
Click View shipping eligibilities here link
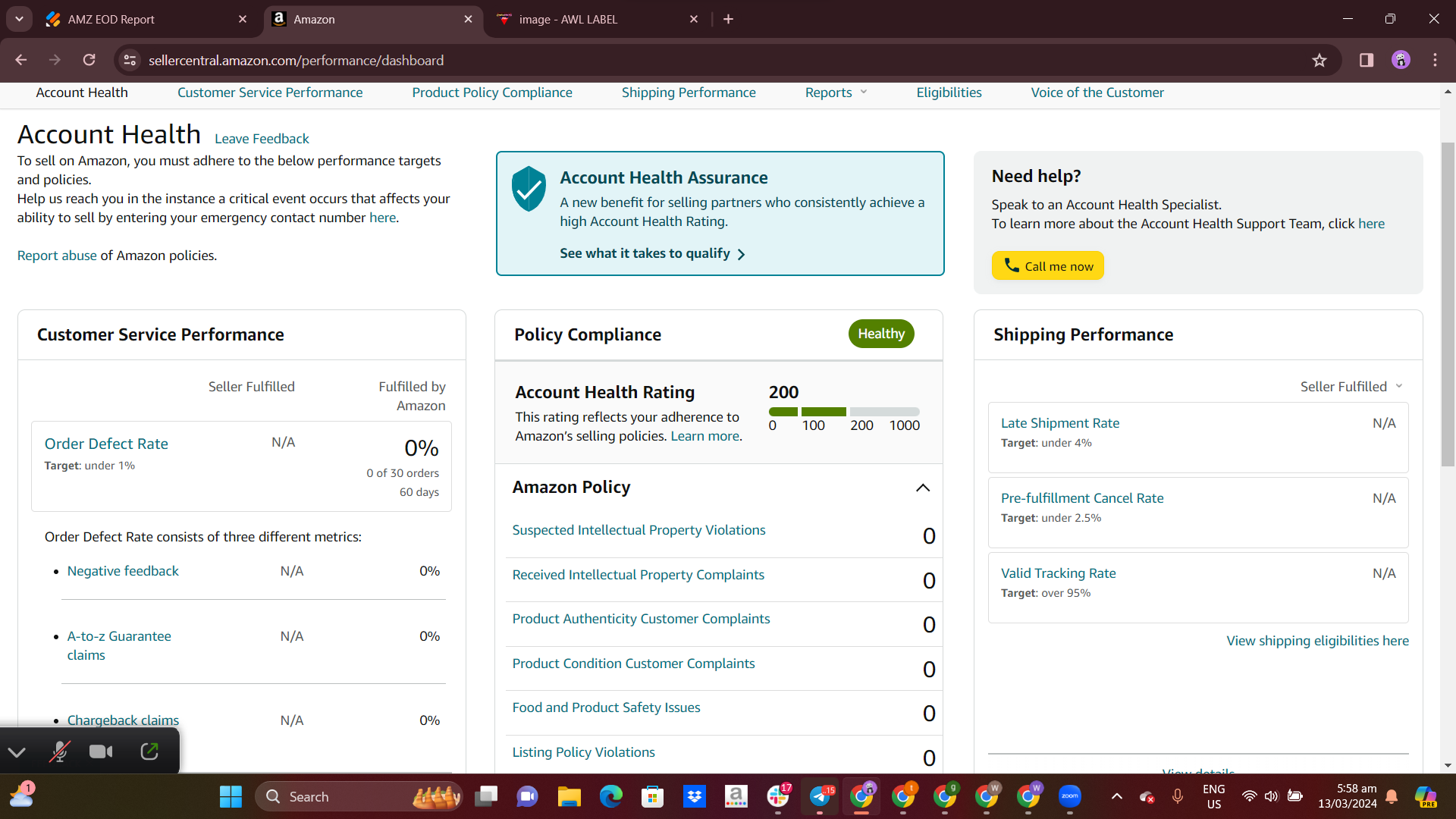1317,641
